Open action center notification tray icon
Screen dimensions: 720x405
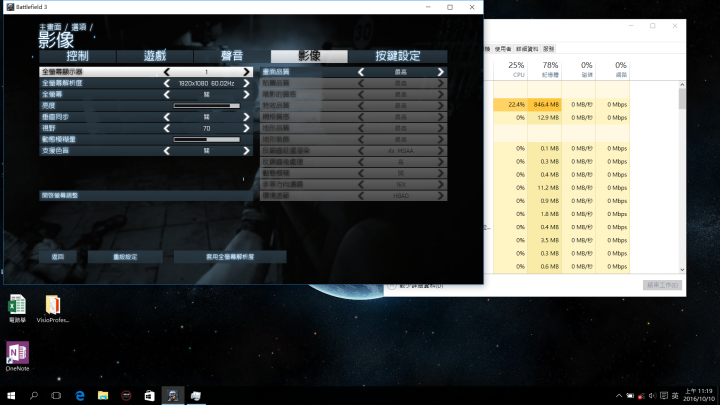click(x=664, y=396)
